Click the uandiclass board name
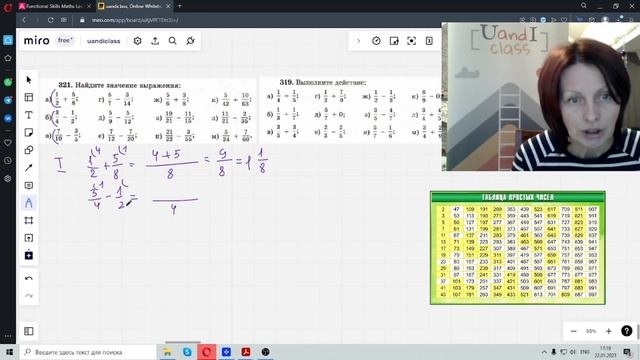The image size is (640, 360). [104, 41]
